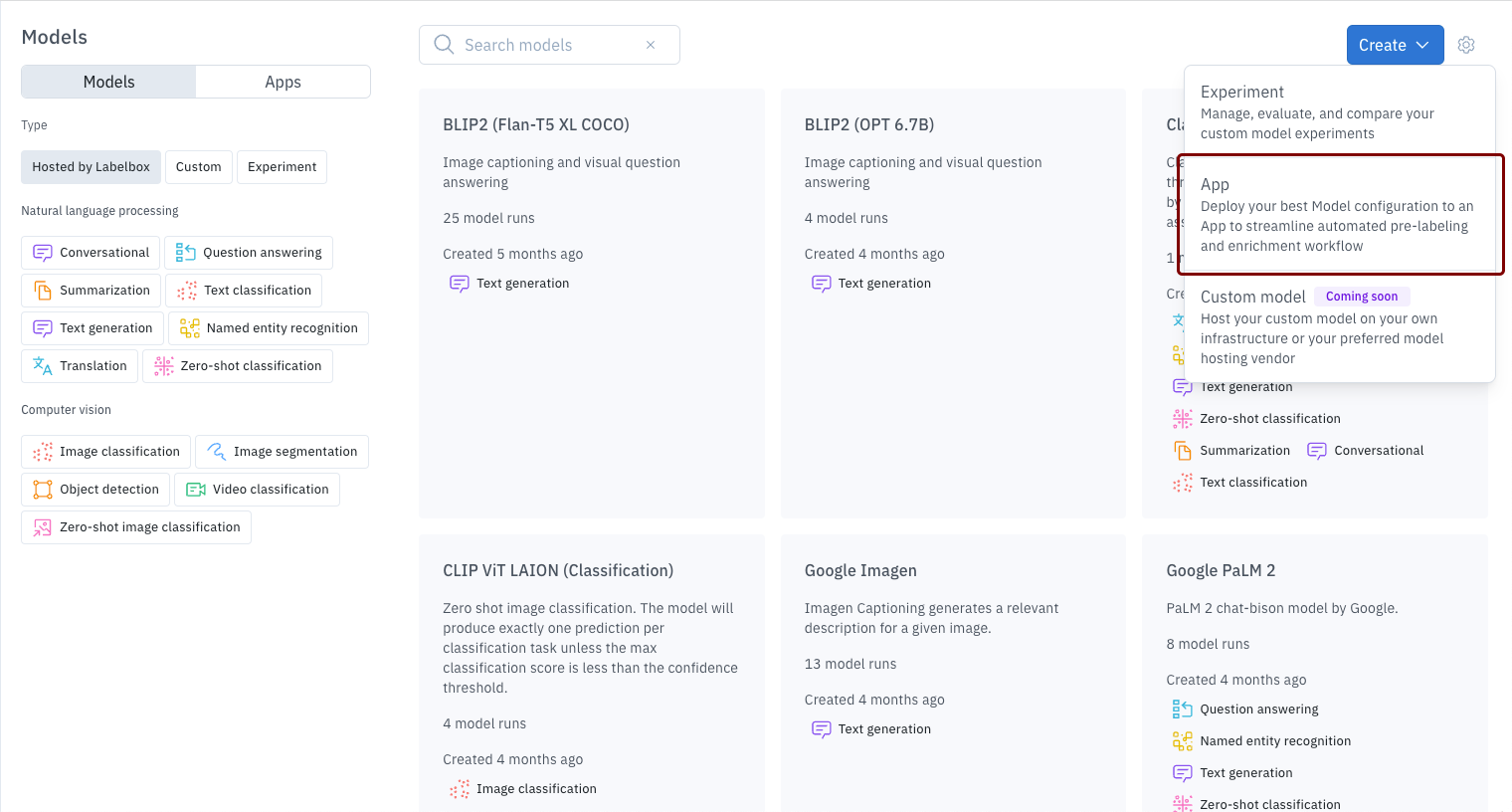The width and height of the screenshot is (1512, 812).
Task: Click Summarization icon in the third model card
Action: pyautogui.click(x=1183, y=451)
